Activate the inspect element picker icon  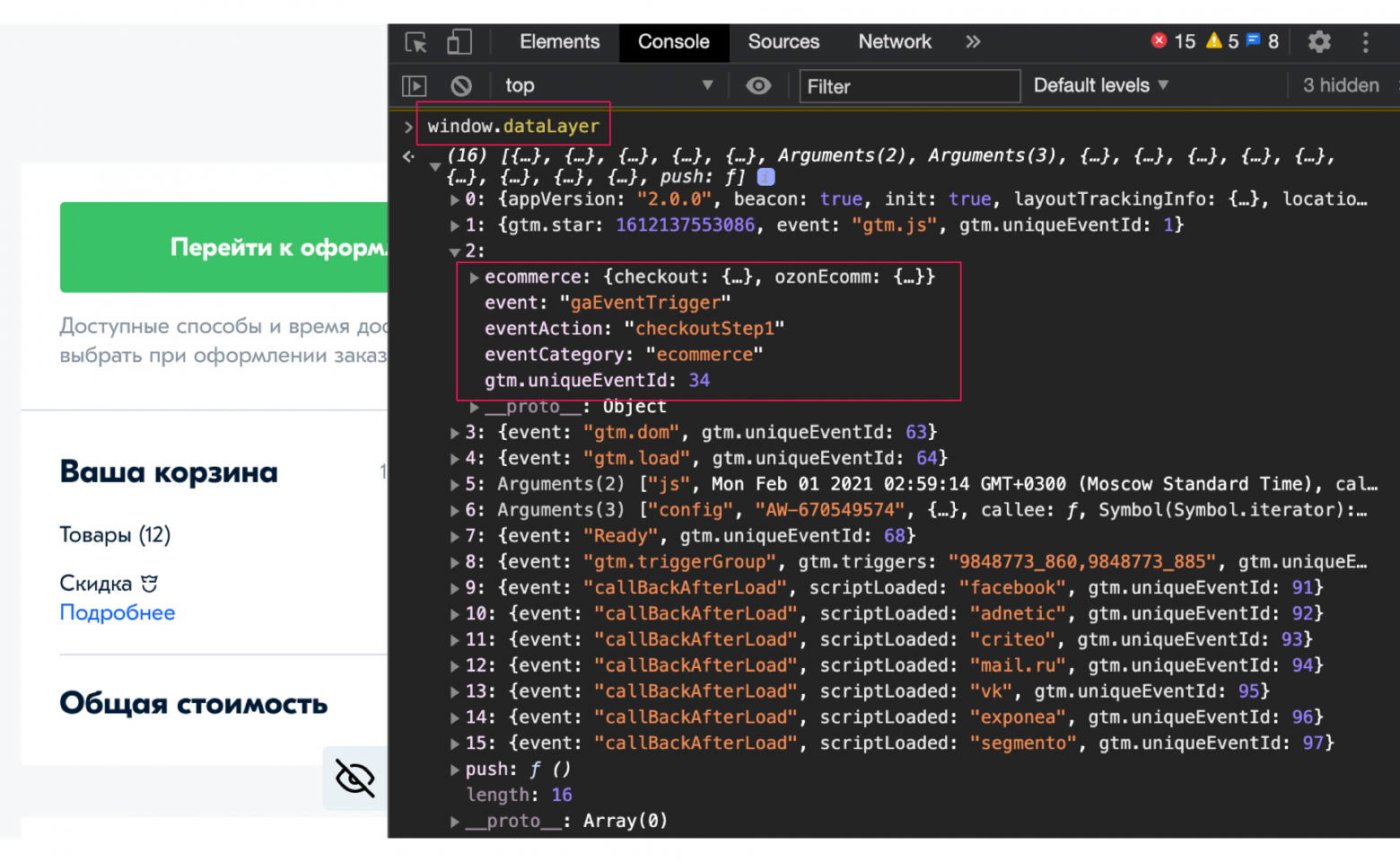pyautogui.click(x=416, y=42)
